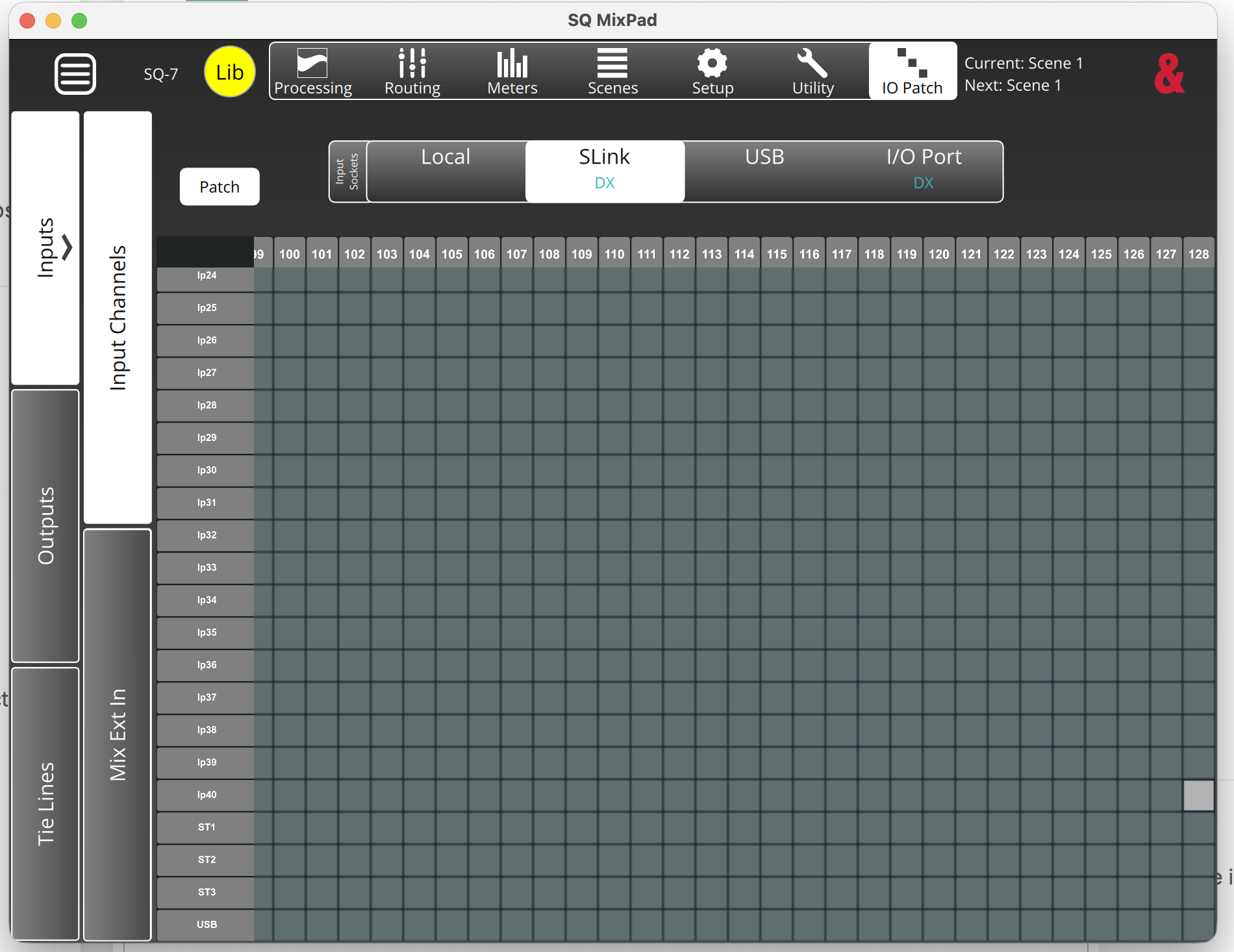Open the hamburger main menu icon
The height and width of the screenshot is (952, 1234).
pyautogui.click(x=75, y=73)
